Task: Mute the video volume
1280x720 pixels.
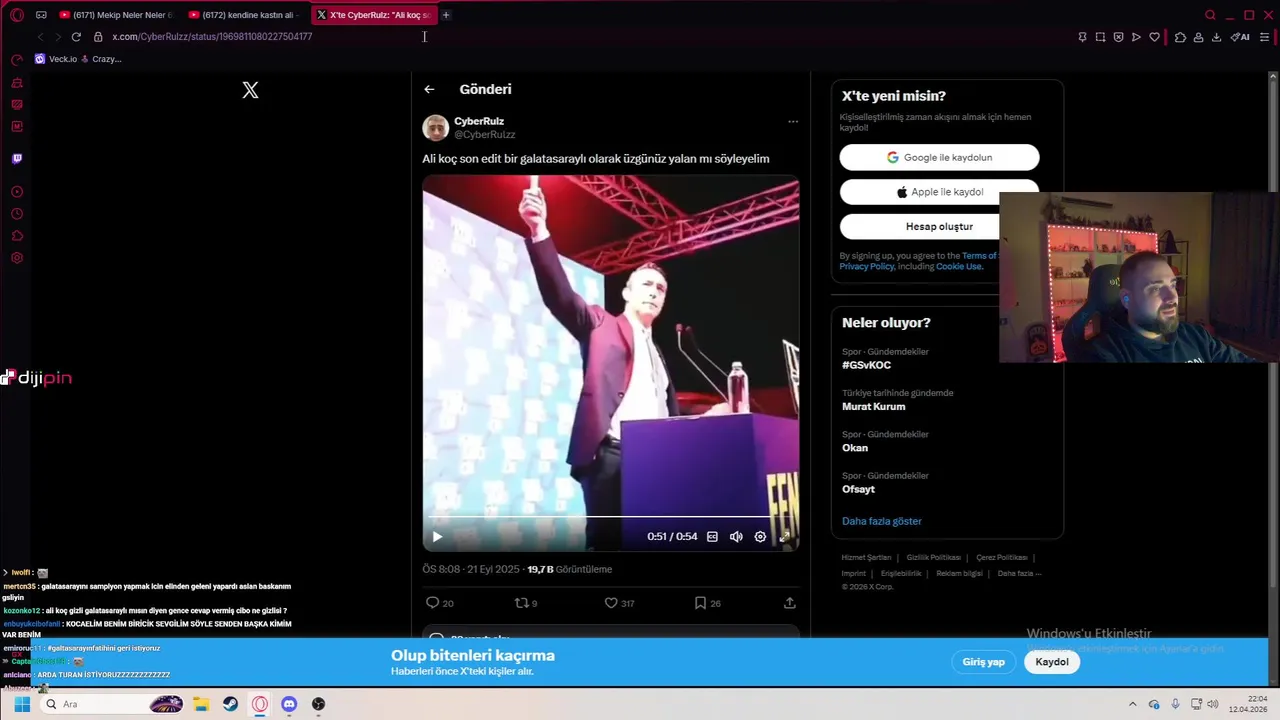Action: 736,537
